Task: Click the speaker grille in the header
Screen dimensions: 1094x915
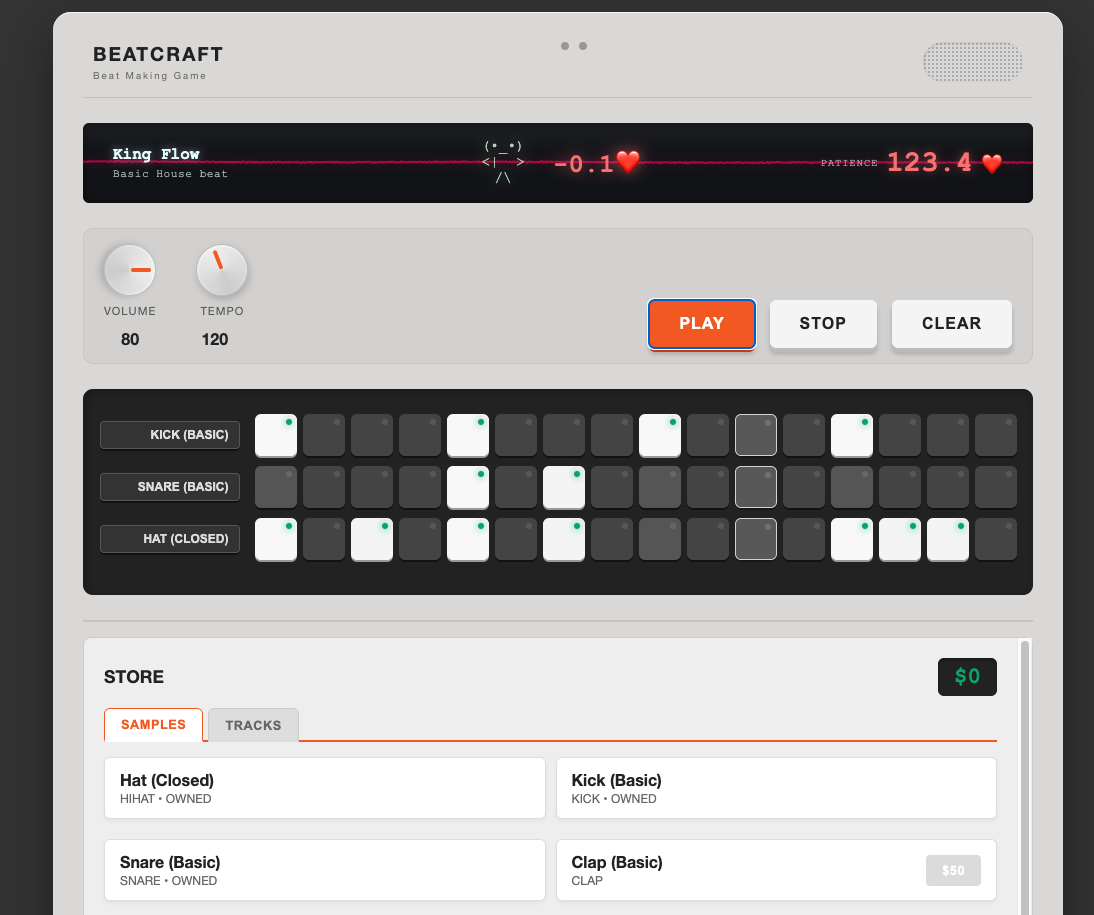Action: [x=972, y=62]
